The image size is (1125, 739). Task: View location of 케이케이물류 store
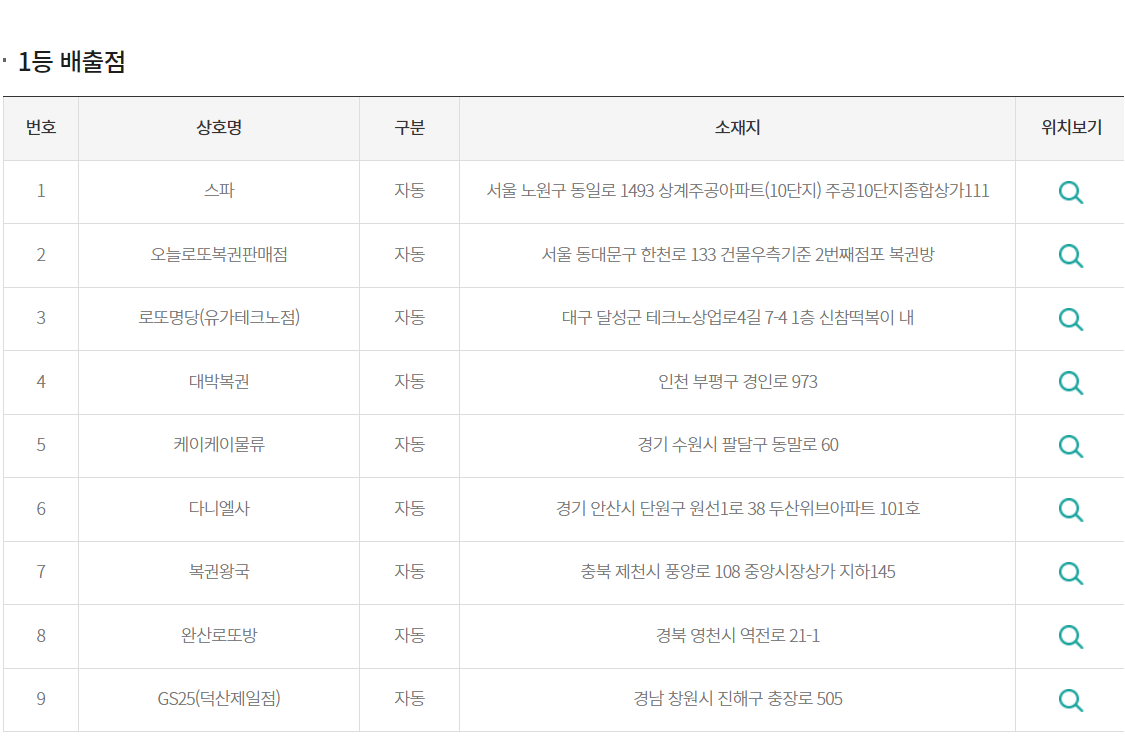[x=1070, y=446]
